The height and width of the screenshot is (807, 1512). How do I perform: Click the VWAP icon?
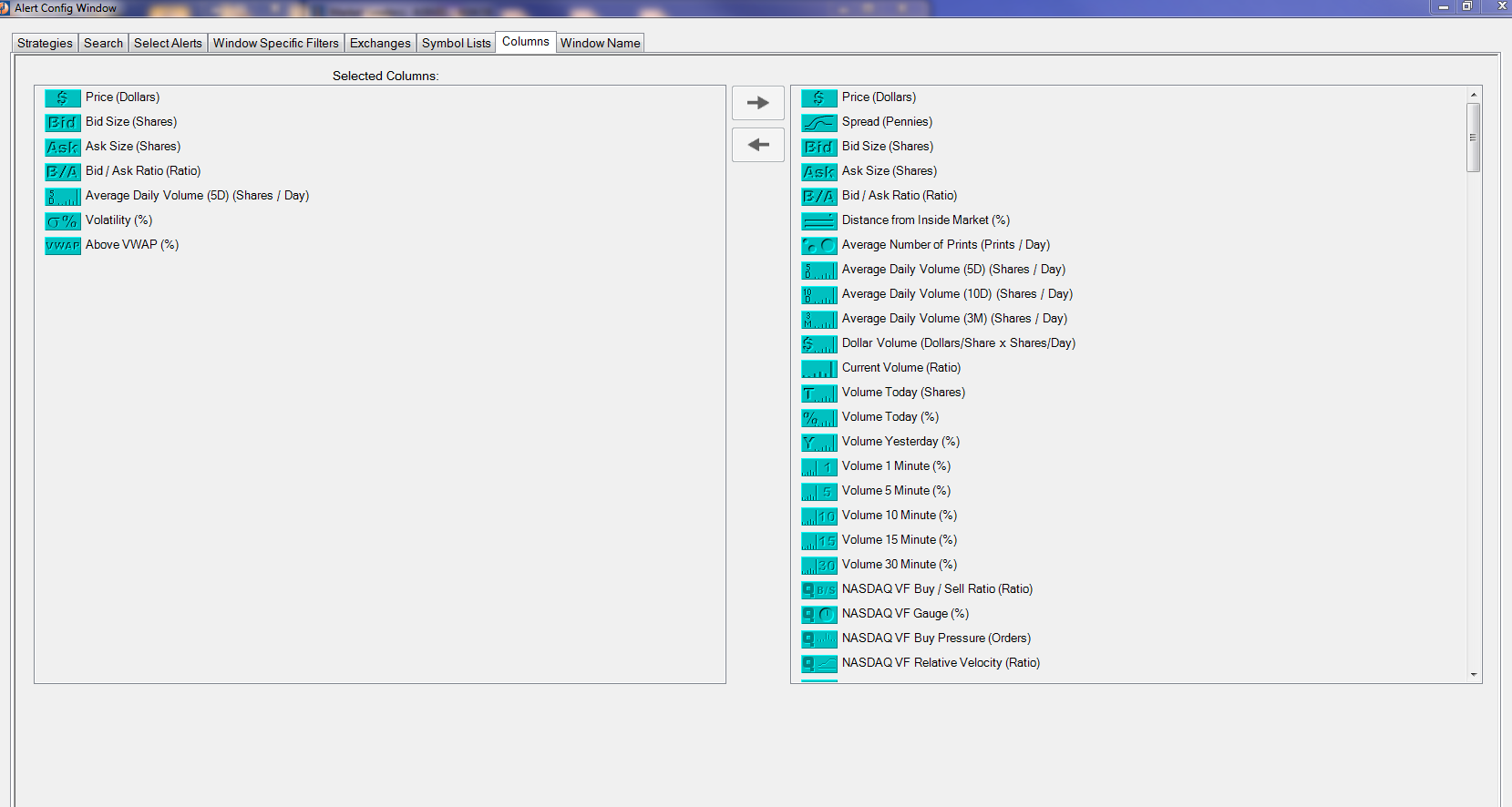(x=63, y=245)
